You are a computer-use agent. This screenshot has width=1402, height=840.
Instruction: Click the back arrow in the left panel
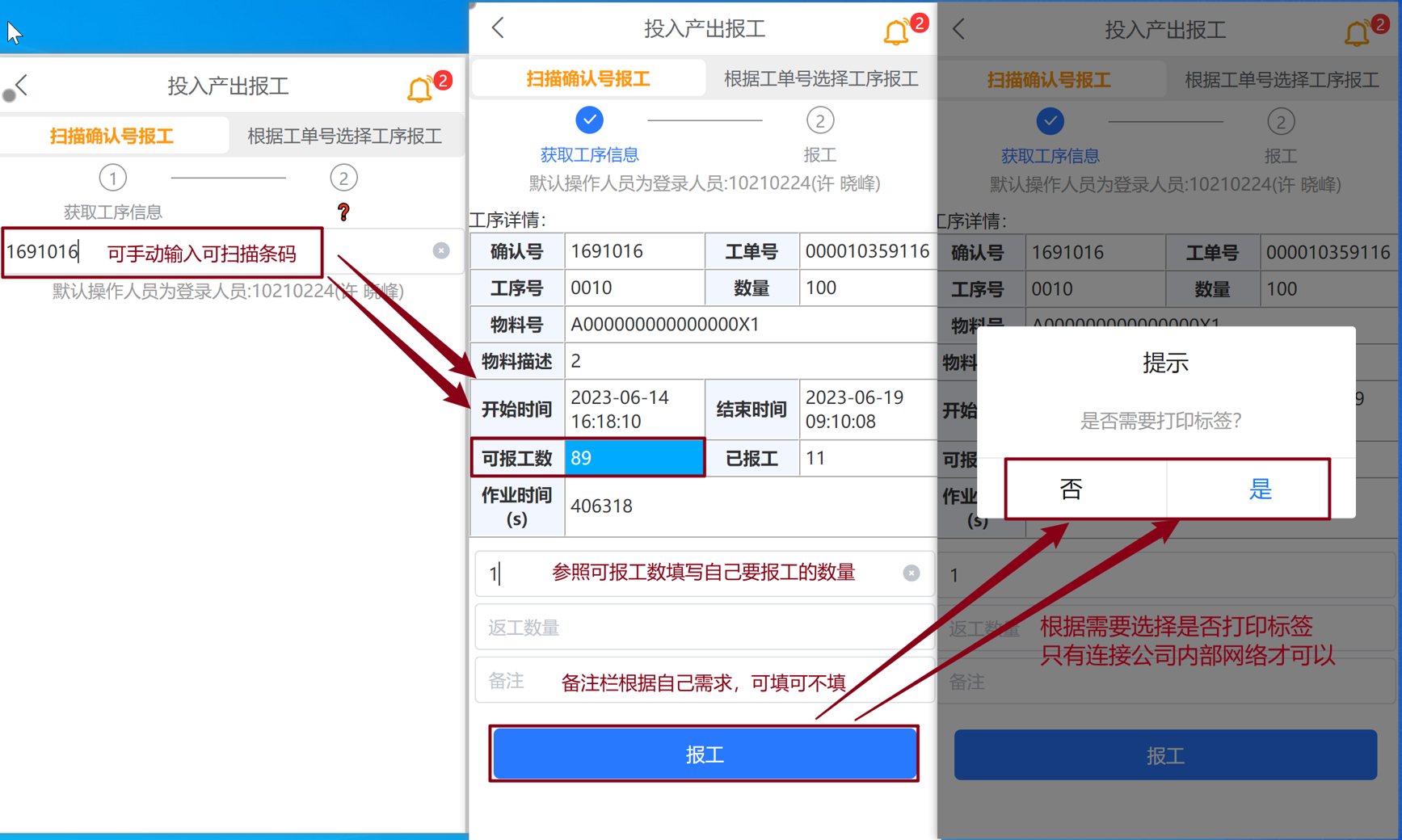click(22, 85)
